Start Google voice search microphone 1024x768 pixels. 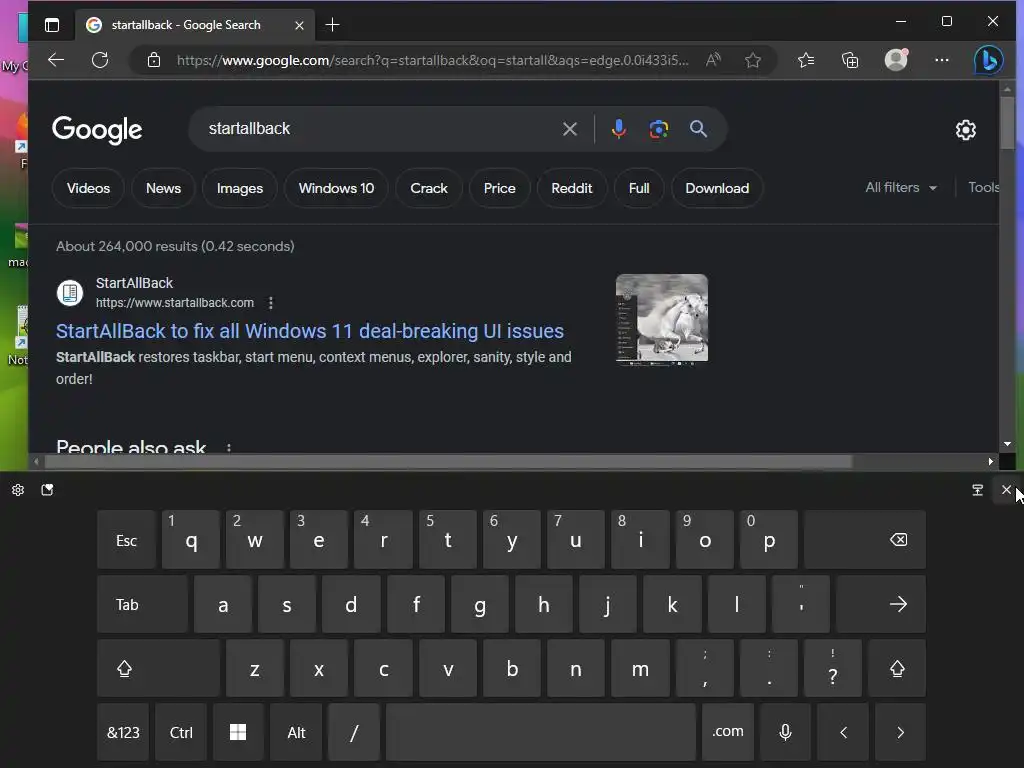pyautogui.click(x=618, y=129)
